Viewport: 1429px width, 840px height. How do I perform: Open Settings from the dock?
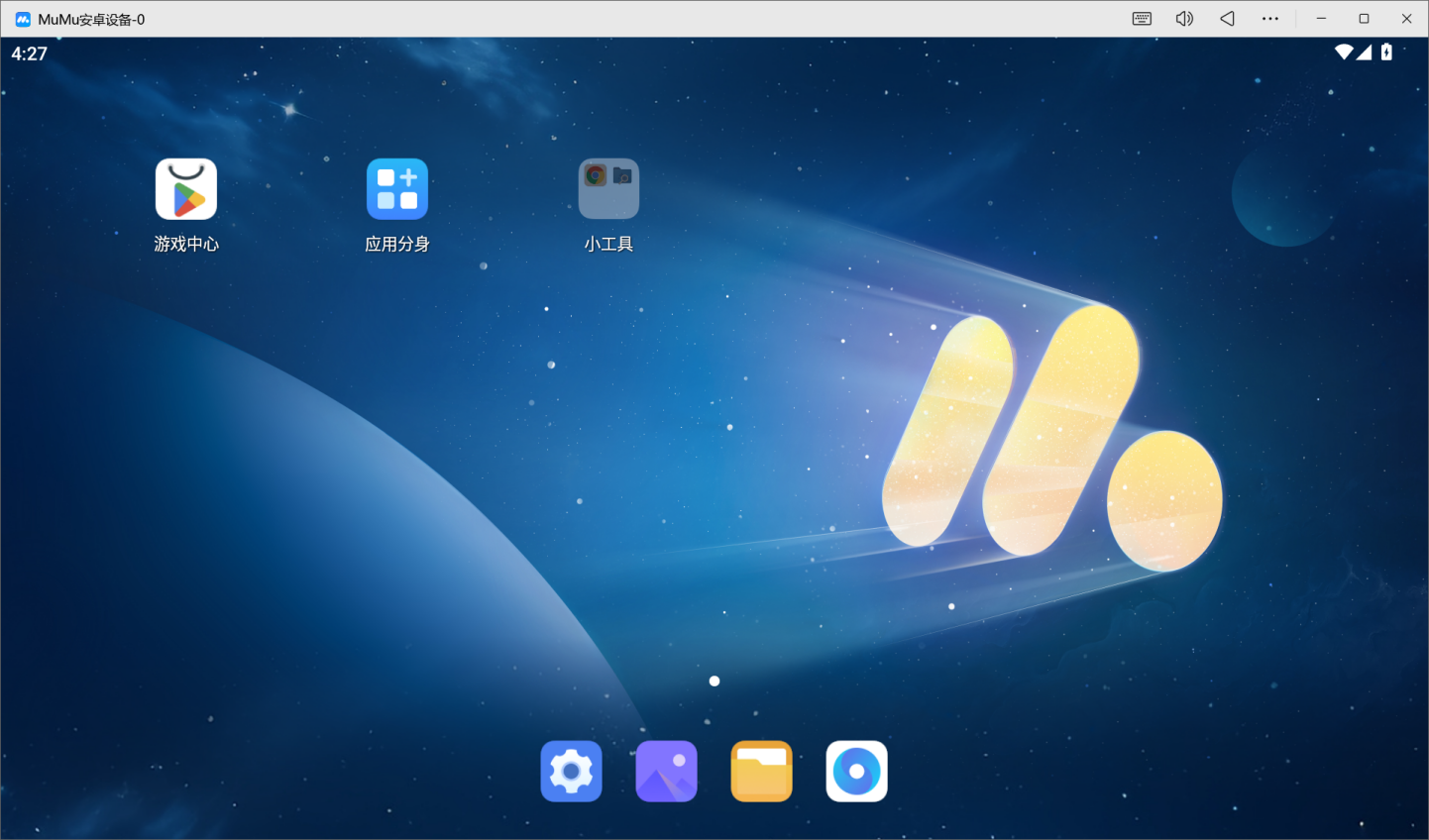pos(571,771)
